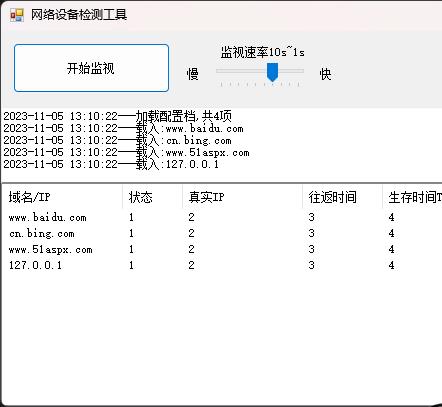Click the 生存时间 column header
Image resolution: width=442 pixels, height=407 pixels.
412,197
